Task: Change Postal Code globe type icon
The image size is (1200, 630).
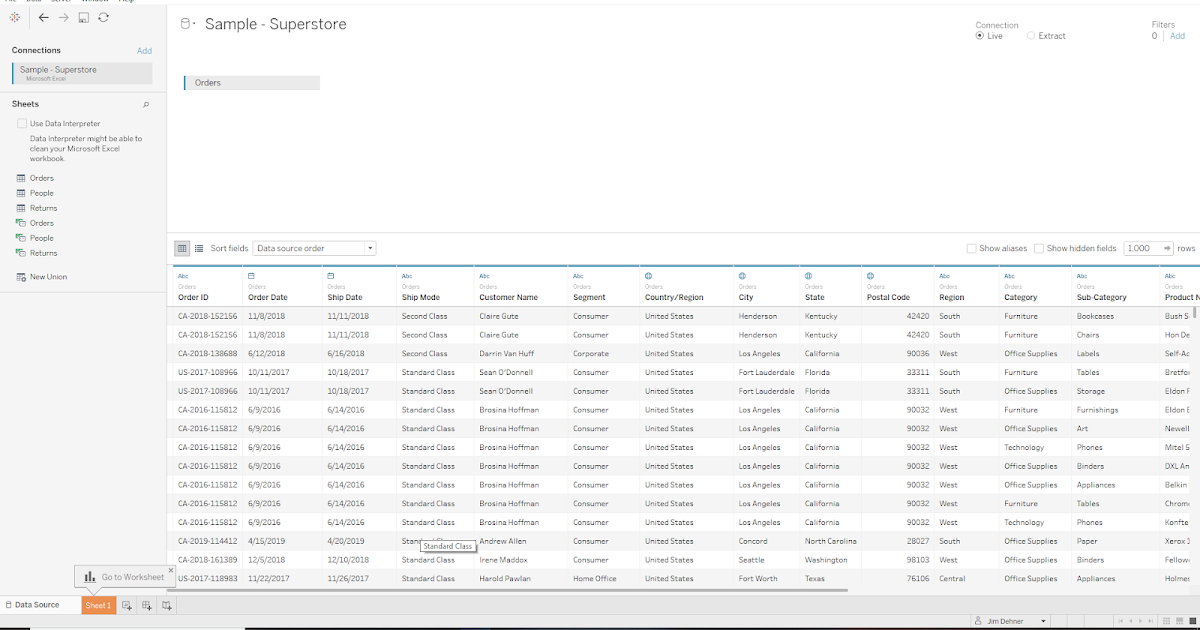Action: 870,276
